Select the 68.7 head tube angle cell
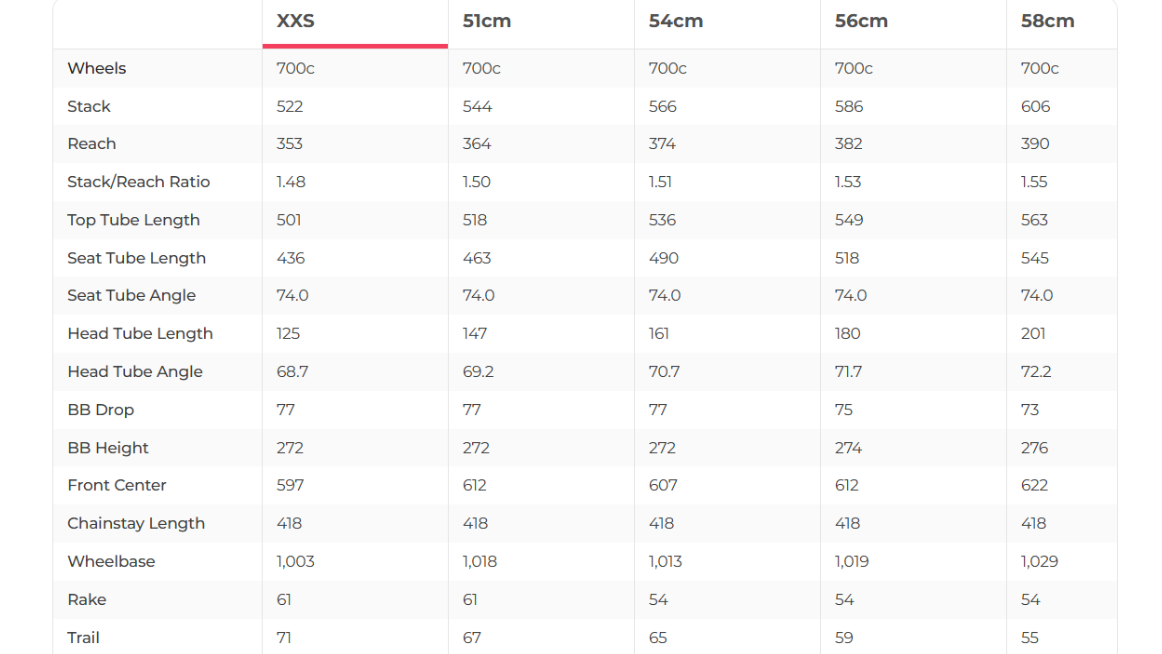1162x654 pixels. 293,372
